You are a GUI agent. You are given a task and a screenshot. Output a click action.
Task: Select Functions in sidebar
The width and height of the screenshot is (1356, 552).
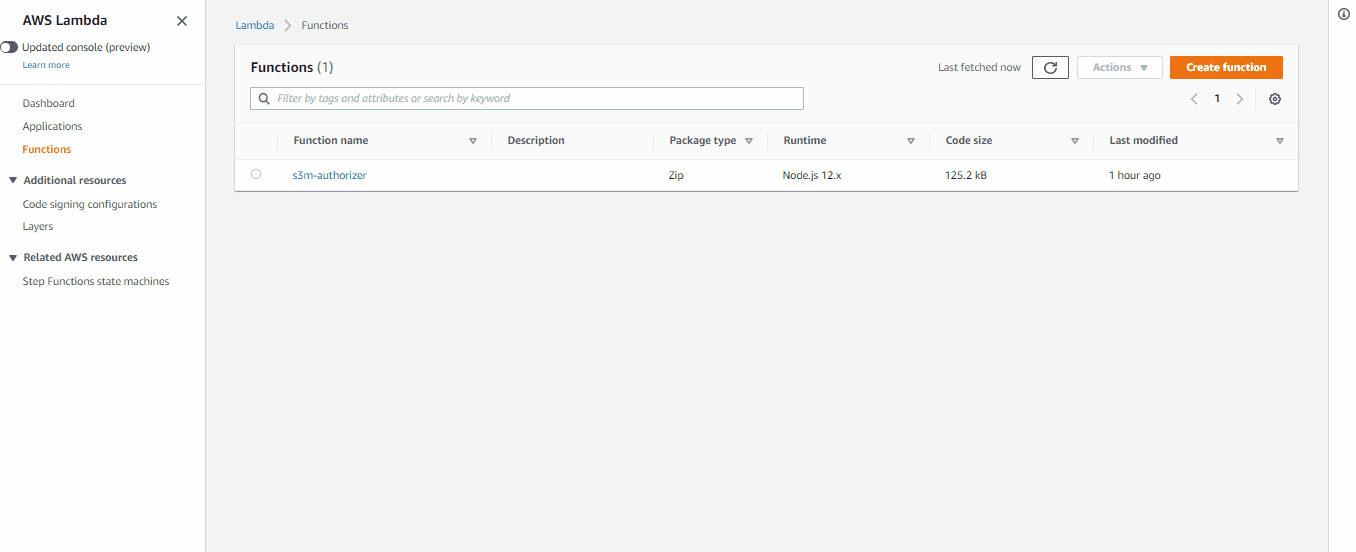point(47,149)
